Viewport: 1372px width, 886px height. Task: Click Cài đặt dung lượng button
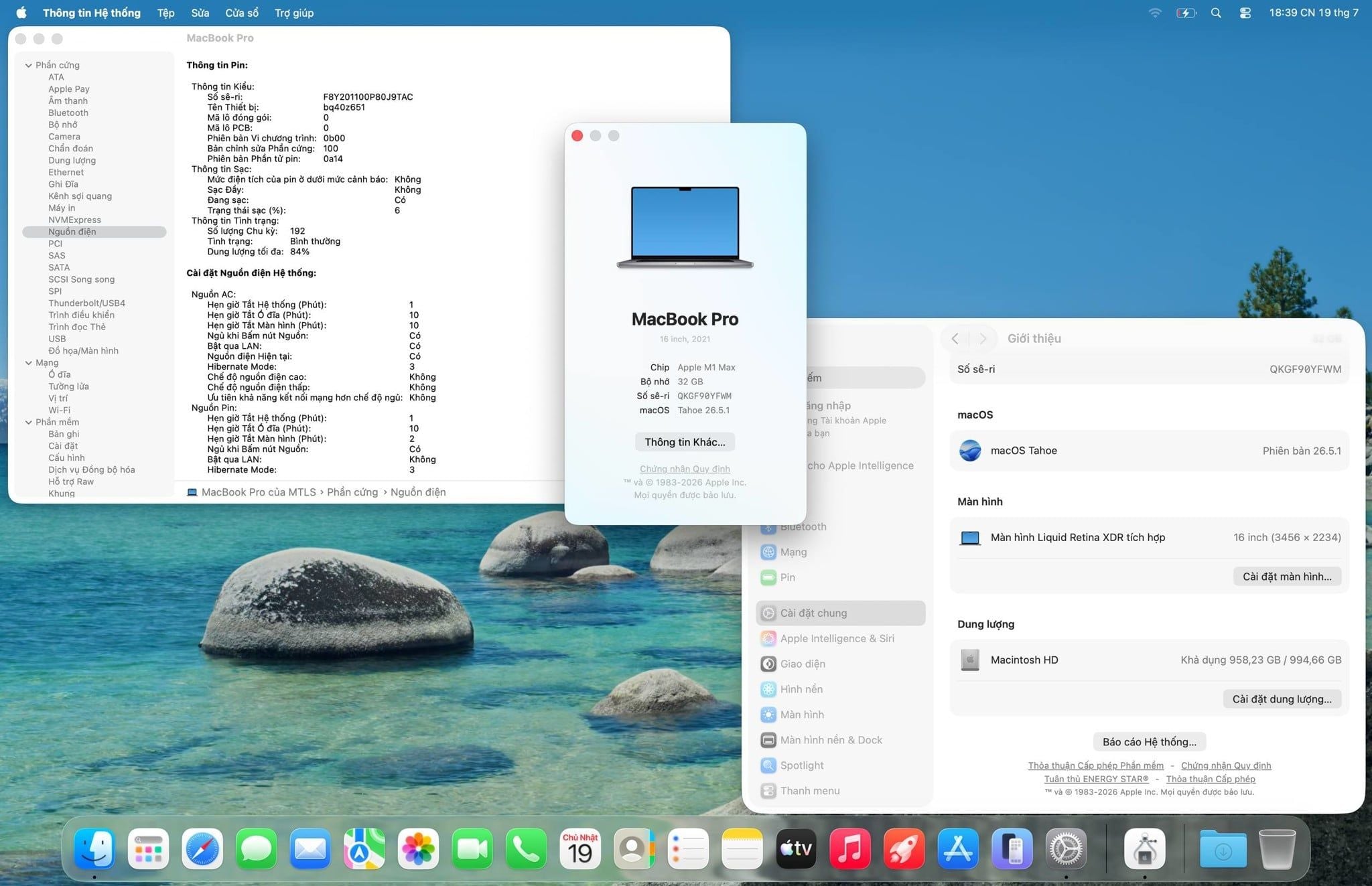click(x=1282, y=699)
